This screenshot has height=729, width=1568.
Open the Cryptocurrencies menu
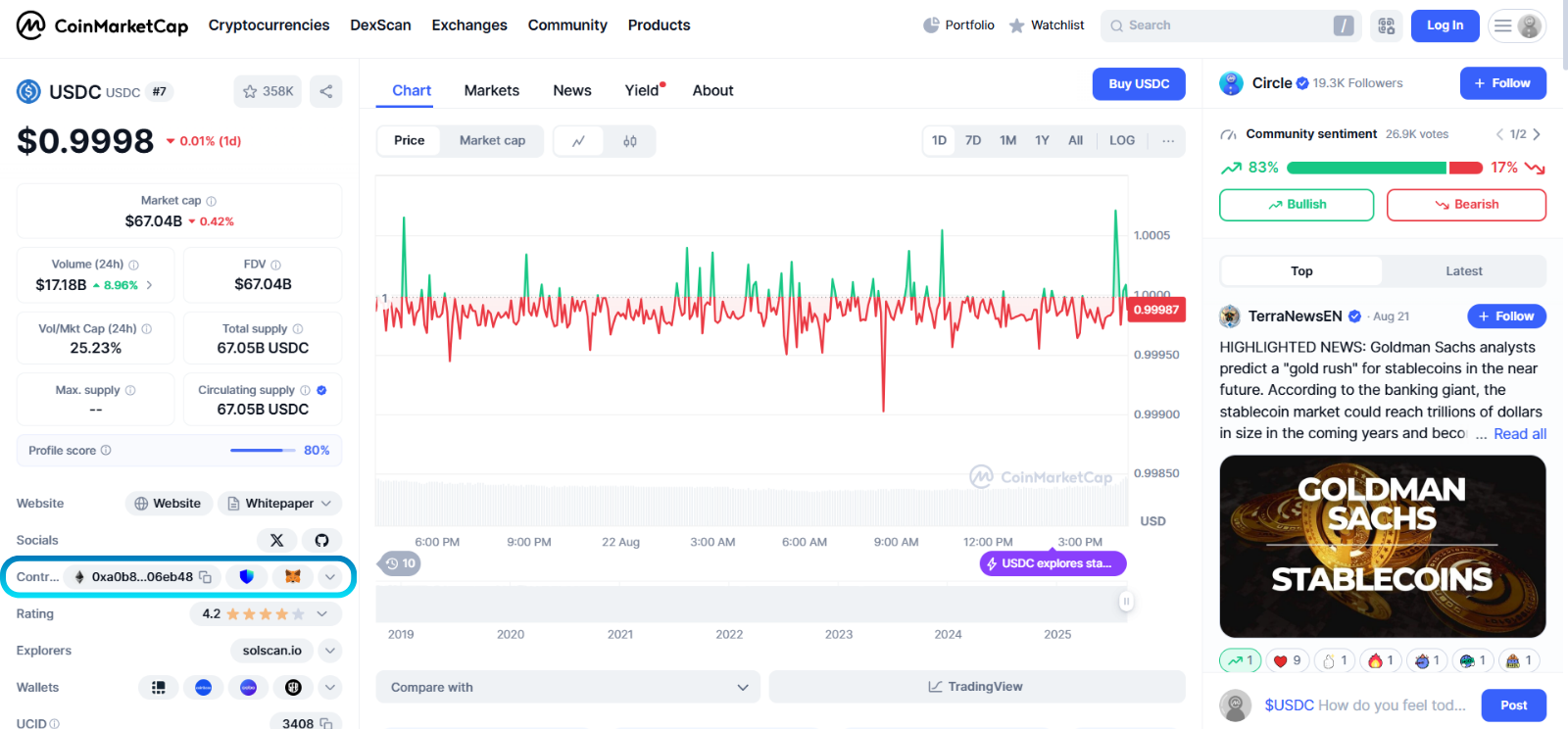pos(269,25)
